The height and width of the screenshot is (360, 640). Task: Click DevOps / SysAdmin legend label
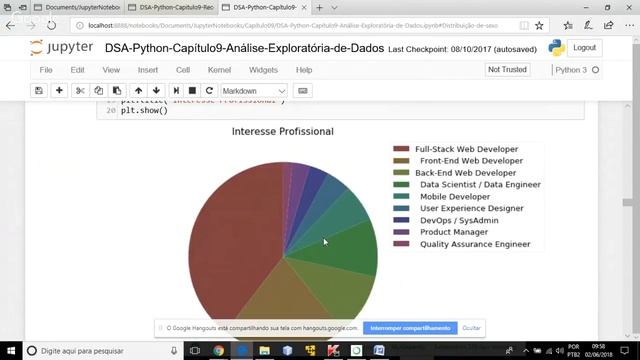tap(459, 220)
